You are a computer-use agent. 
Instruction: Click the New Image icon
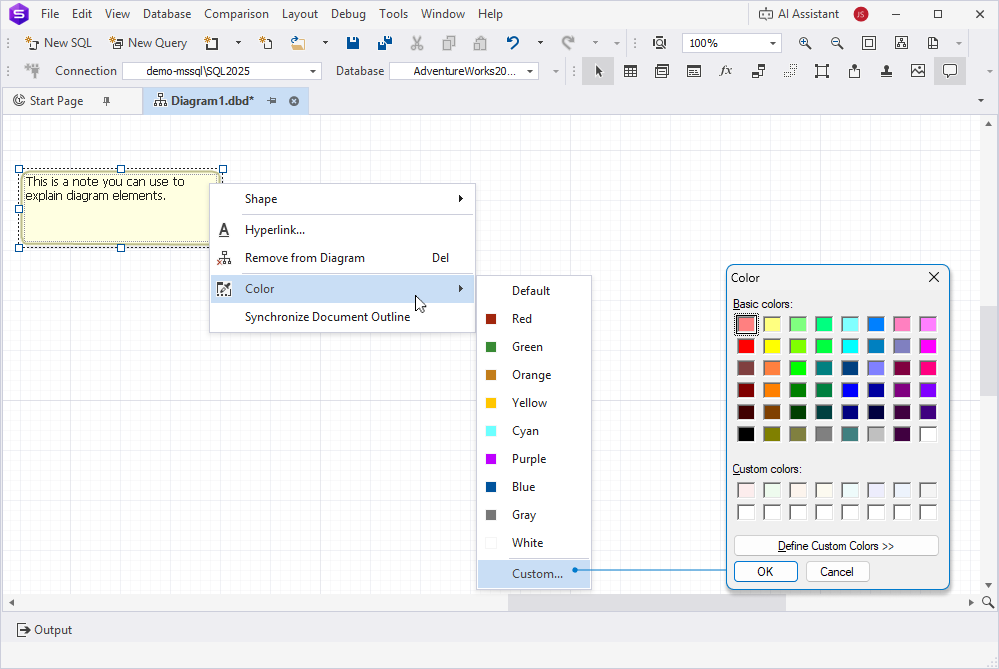tap(917, 71)
